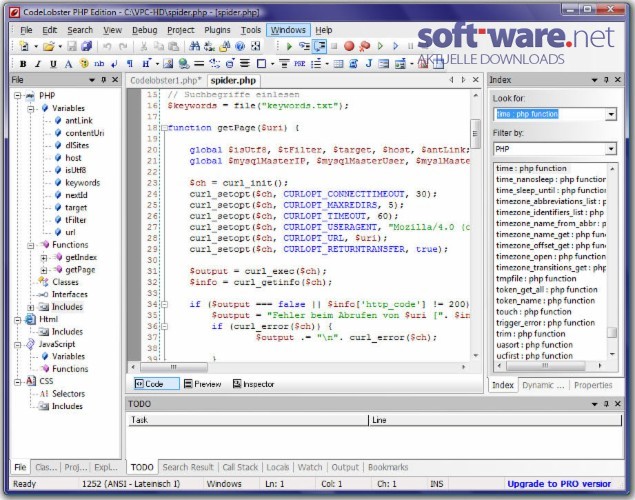Click the Replace toolbar icon
635x500 pixels.
click(209, 46)
